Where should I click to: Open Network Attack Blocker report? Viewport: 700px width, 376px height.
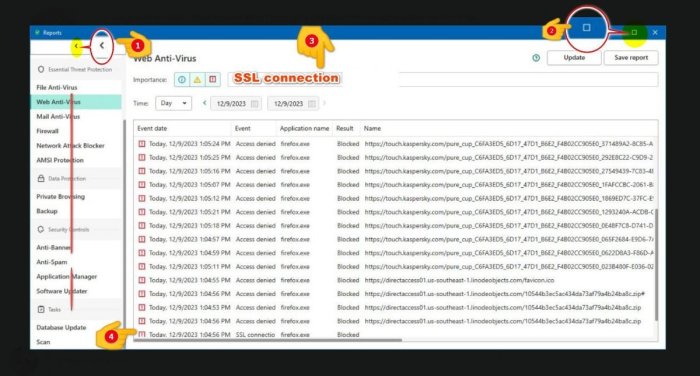pos(70,146)
